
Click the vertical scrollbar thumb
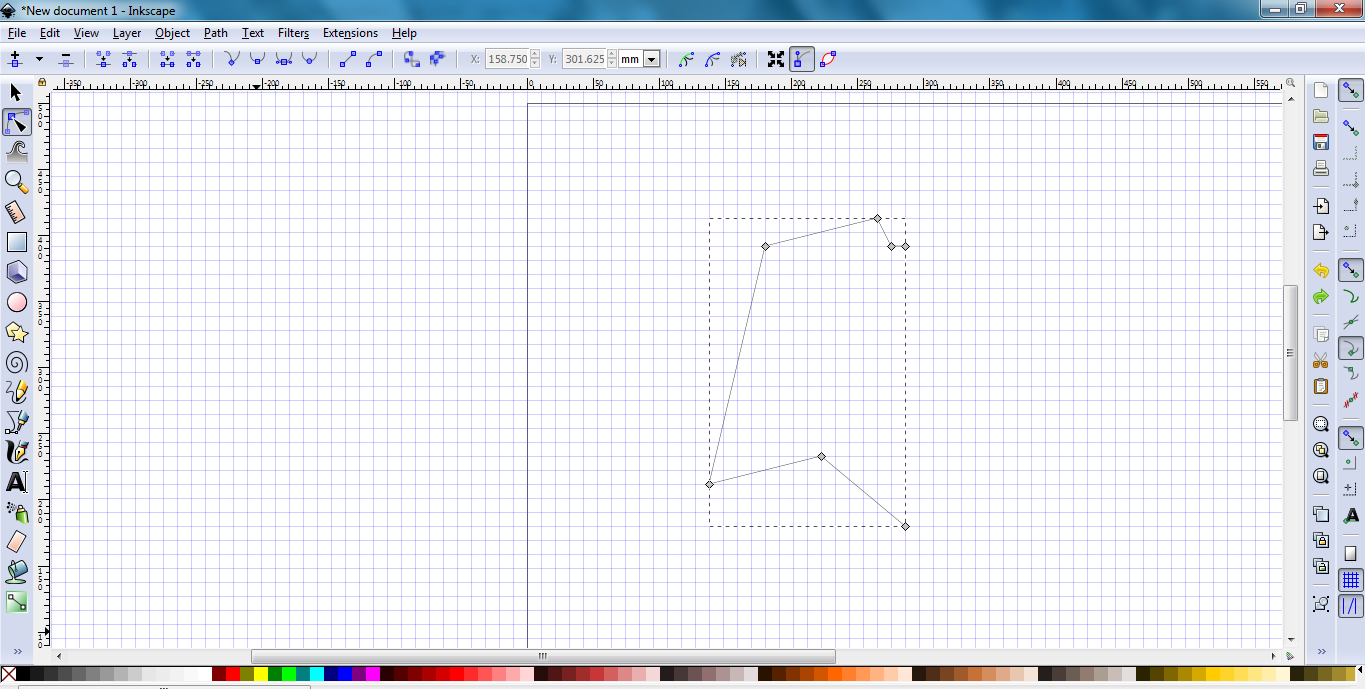point(1290,352)
